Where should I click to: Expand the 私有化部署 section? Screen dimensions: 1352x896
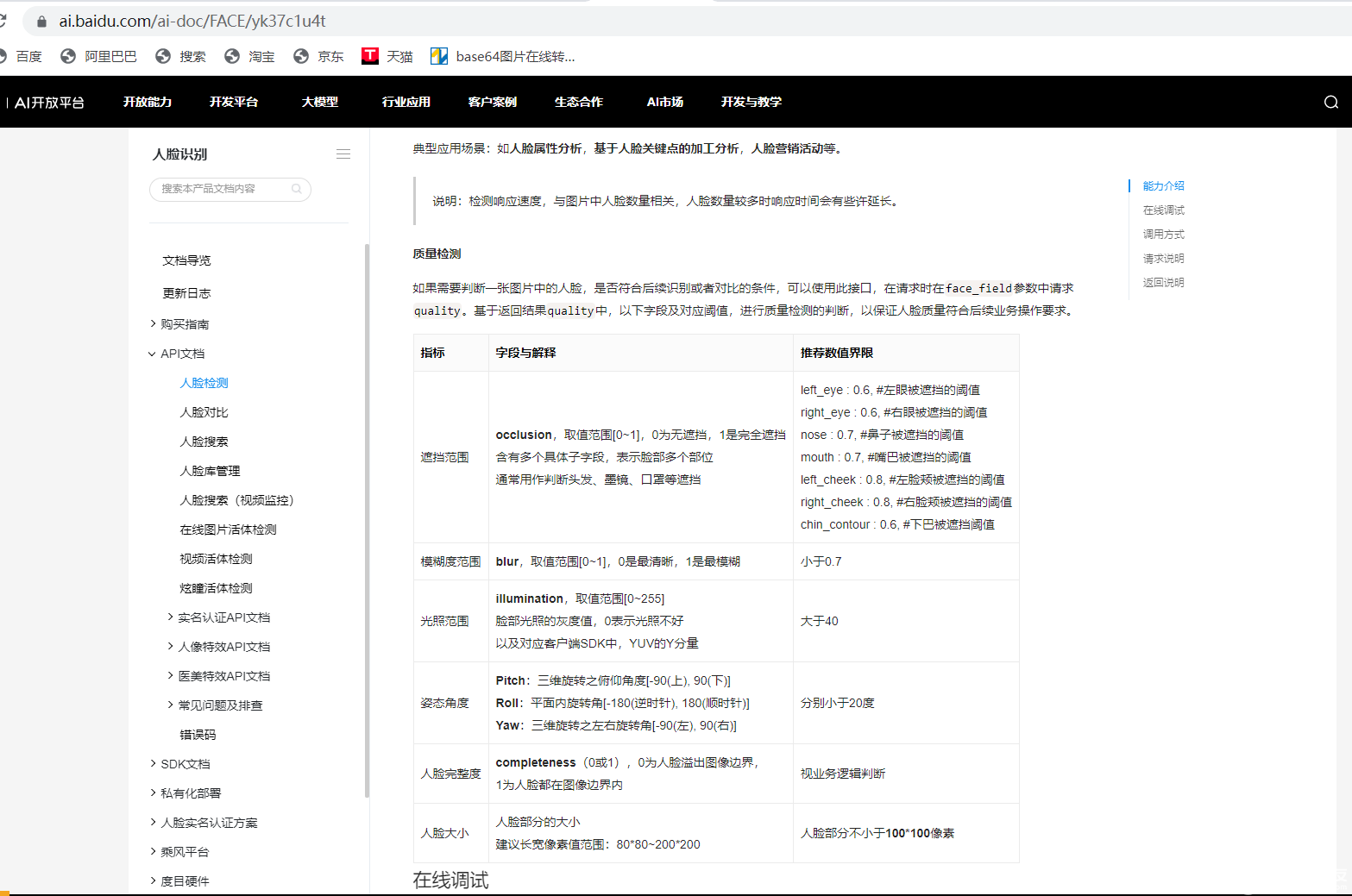point(185,793)
